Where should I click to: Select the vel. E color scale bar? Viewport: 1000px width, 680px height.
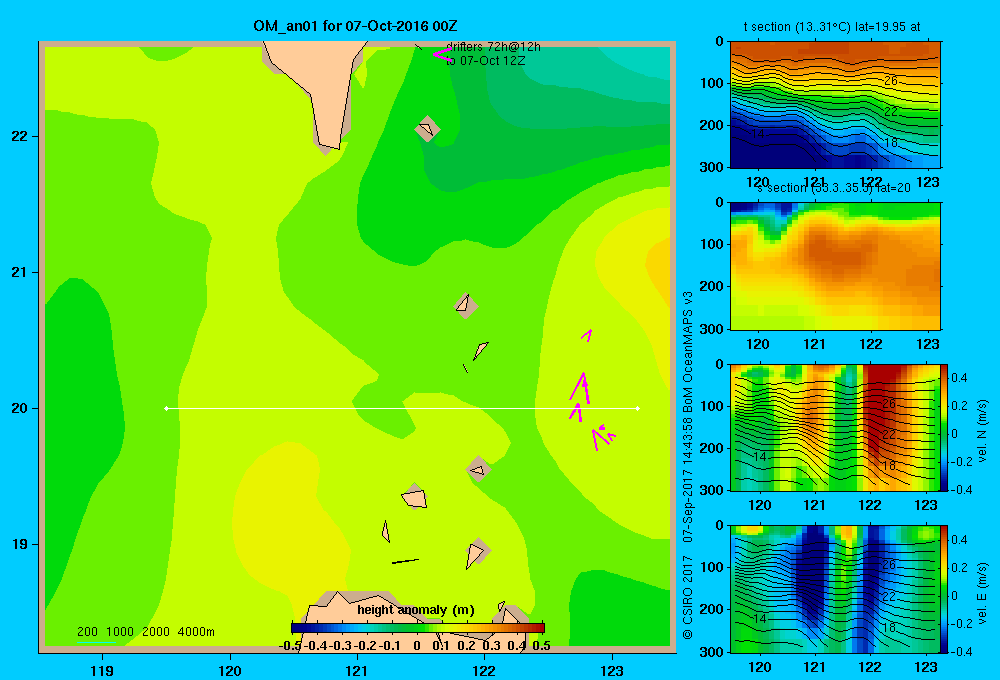[x=945, y=589]
